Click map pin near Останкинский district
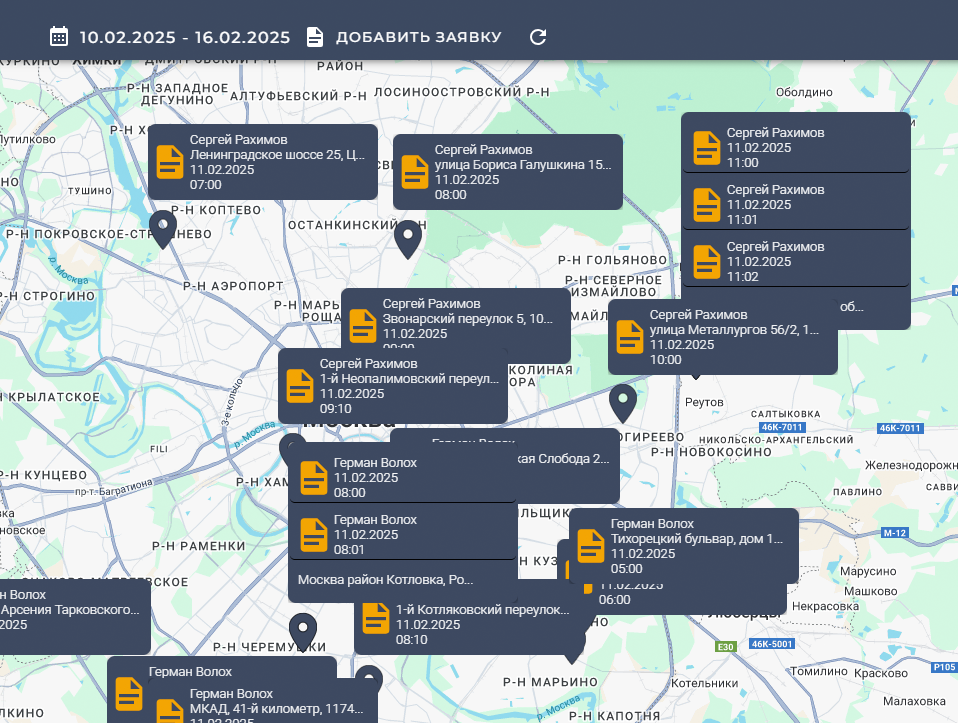This screenshot has height=723, width=958. point(407,238)
